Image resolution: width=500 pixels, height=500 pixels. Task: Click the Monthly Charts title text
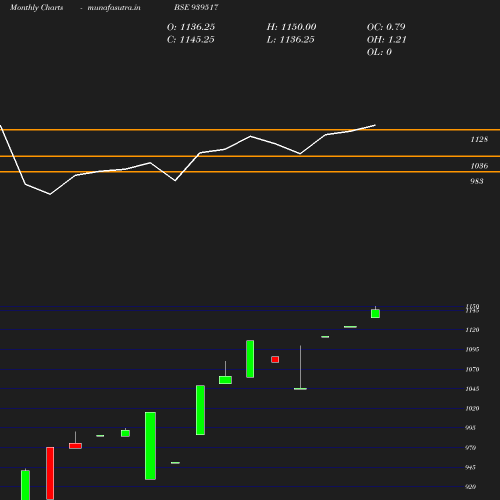37,7
